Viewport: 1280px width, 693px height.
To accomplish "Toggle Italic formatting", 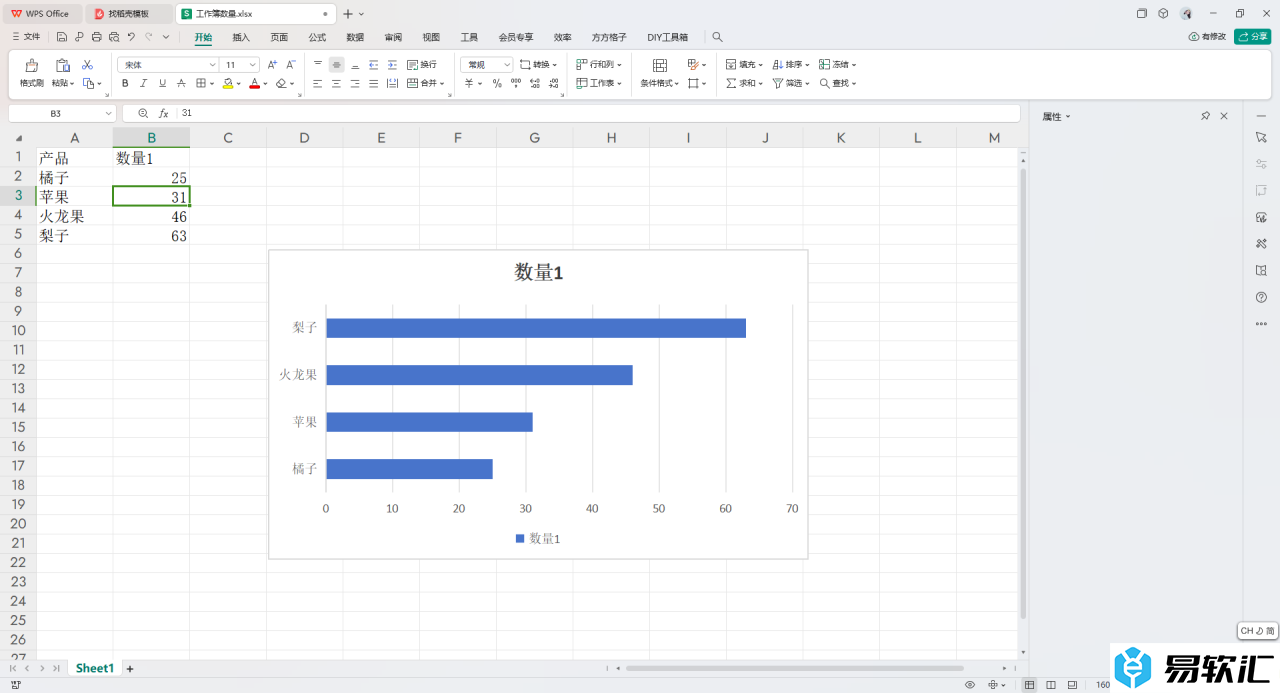I will [x=144, y=83].
